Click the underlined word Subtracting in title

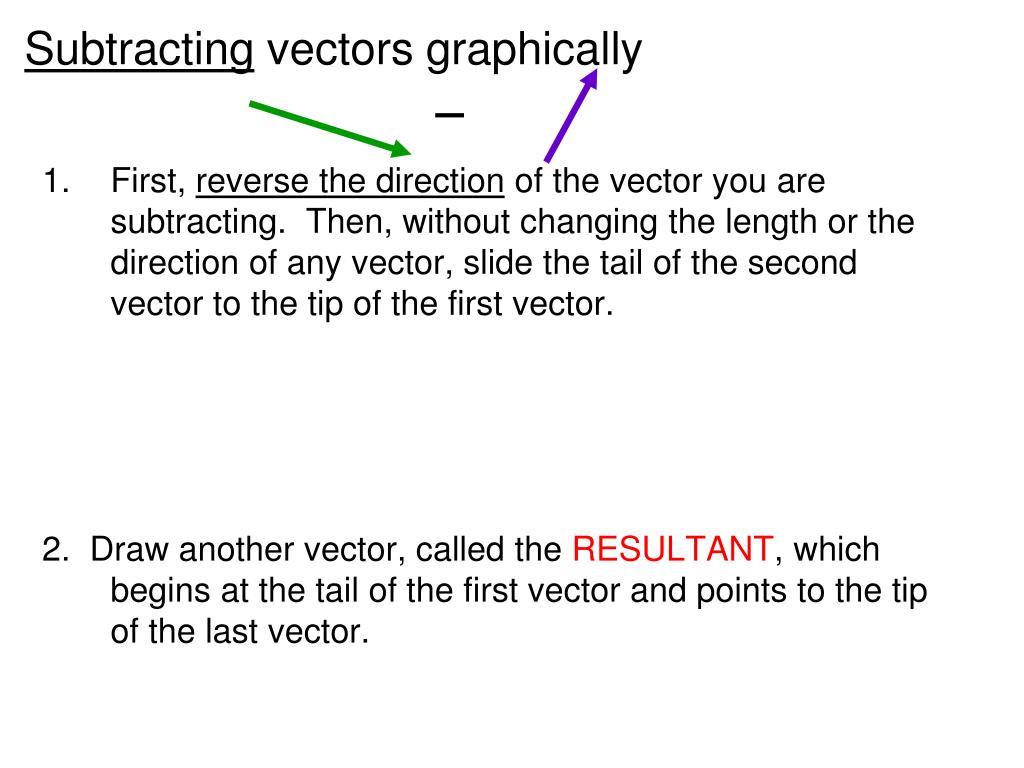point(139,49)
